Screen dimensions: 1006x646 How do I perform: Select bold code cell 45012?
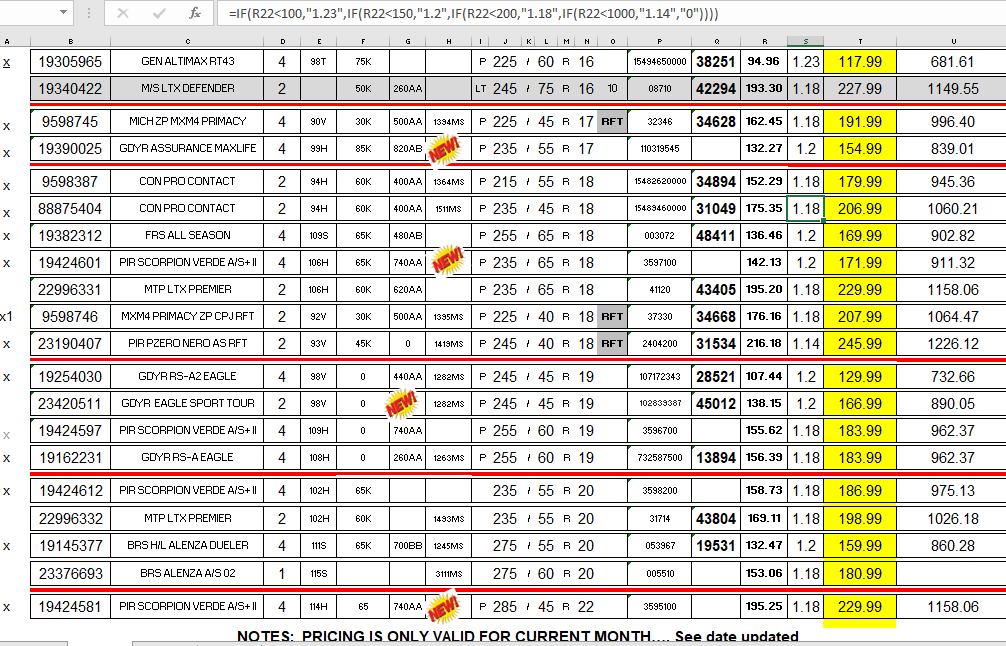pos(716,404)
